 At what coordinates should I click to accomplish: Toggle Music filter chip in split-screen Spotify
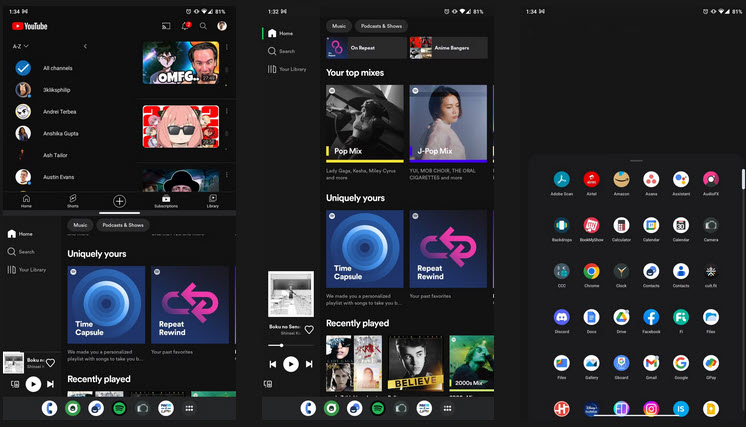[80, 225]
